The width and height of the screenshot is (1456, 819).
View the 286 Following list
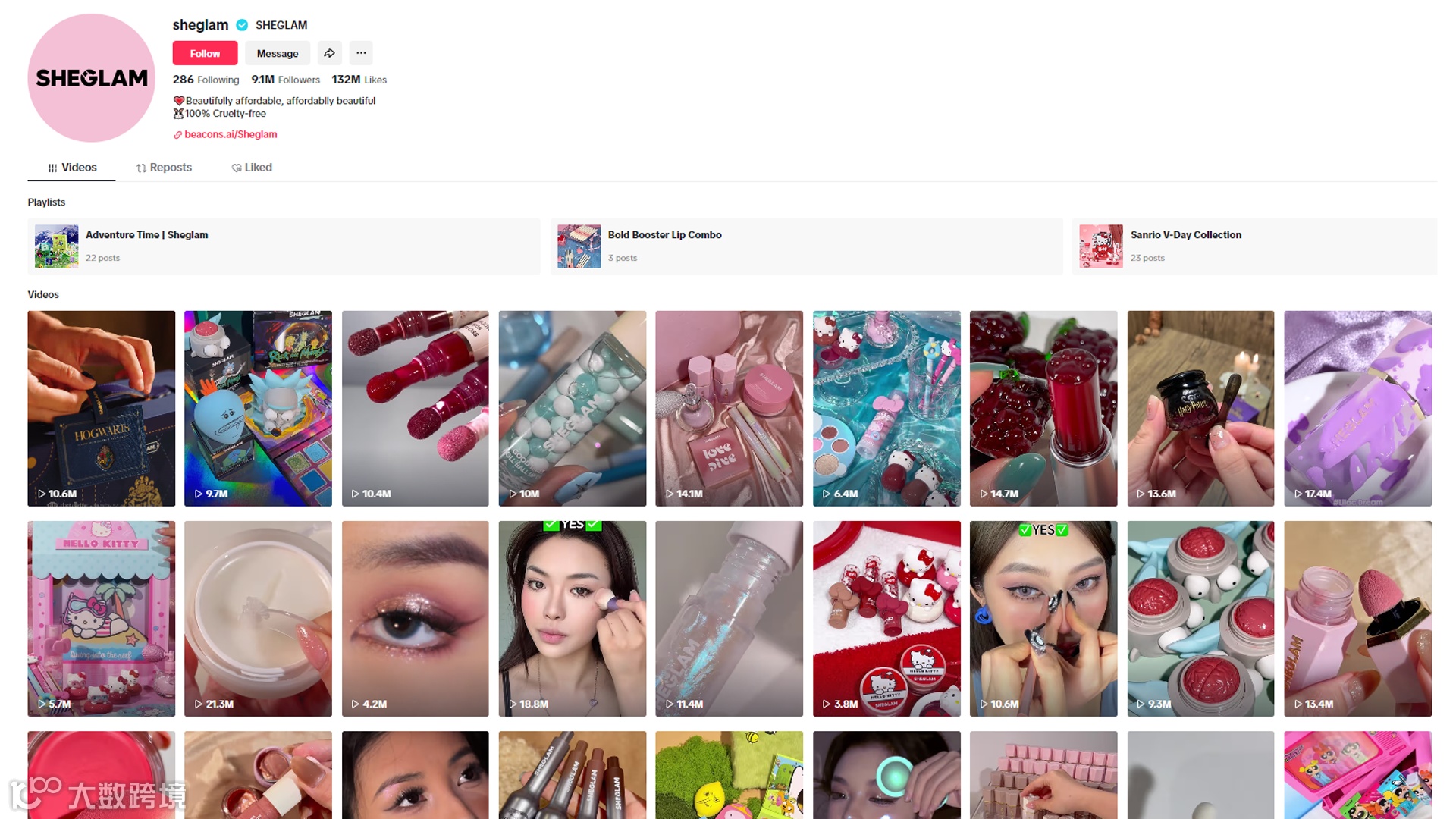206,80
